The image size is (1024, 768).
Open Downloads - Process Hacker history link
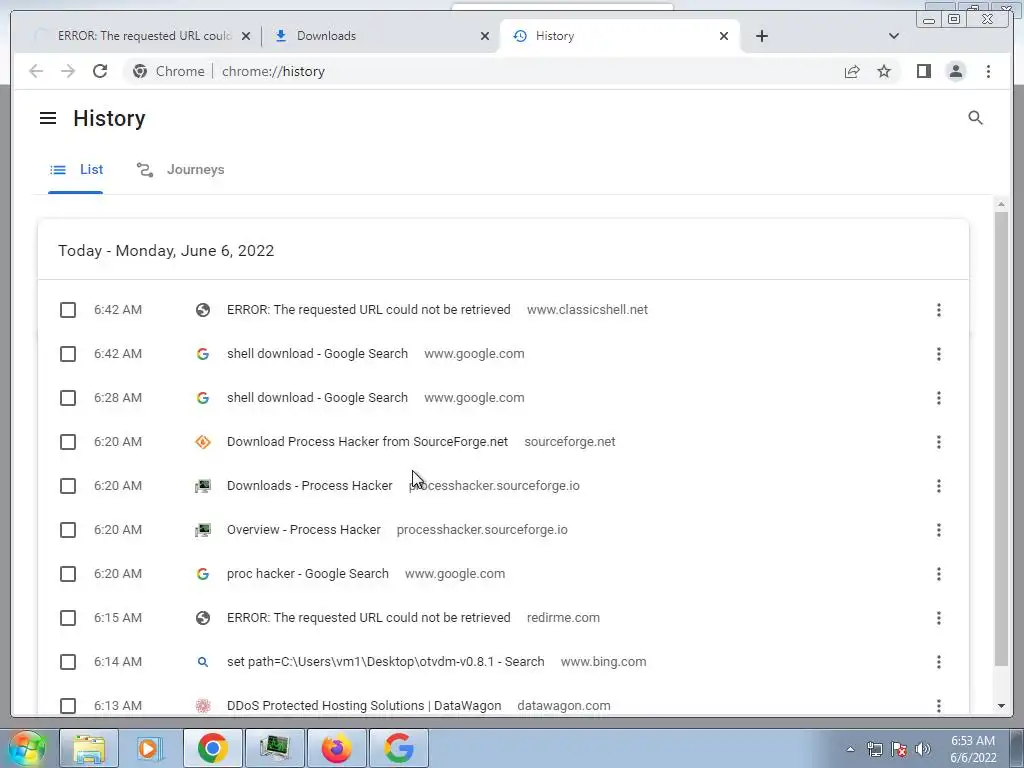pos(310,486)
